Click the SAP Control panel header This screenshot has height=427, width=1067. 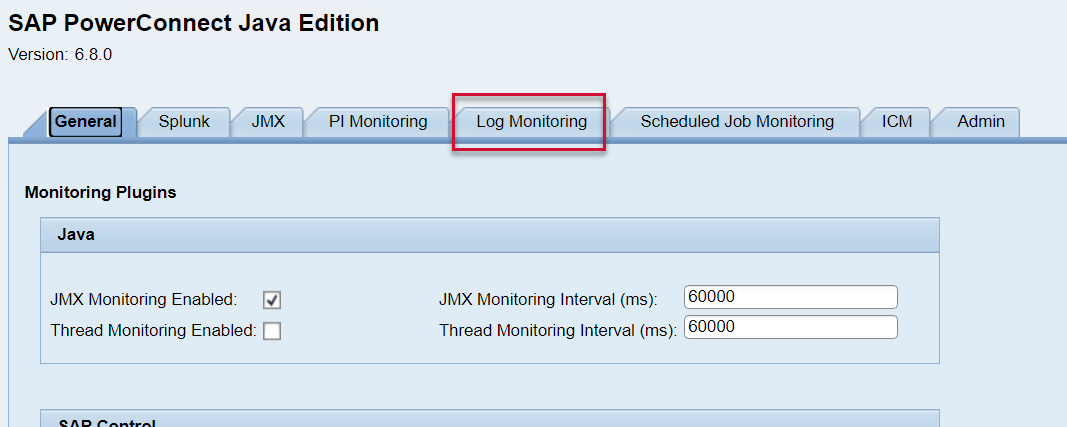489,420
